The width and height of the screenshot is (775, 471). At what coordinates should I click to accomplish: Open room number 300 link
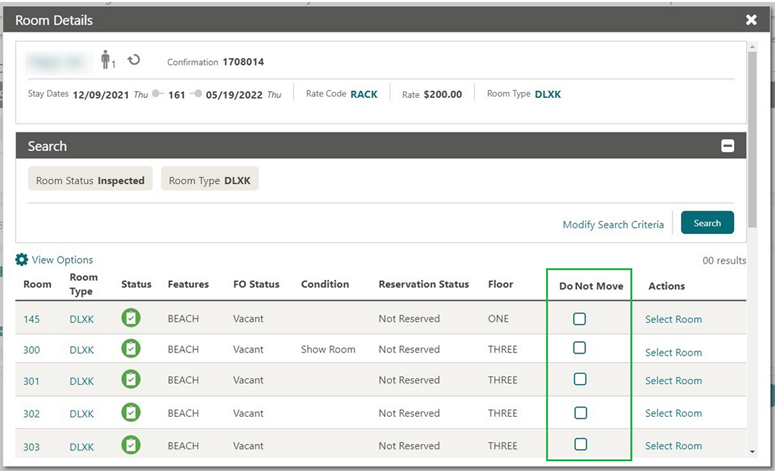point(31,350)
